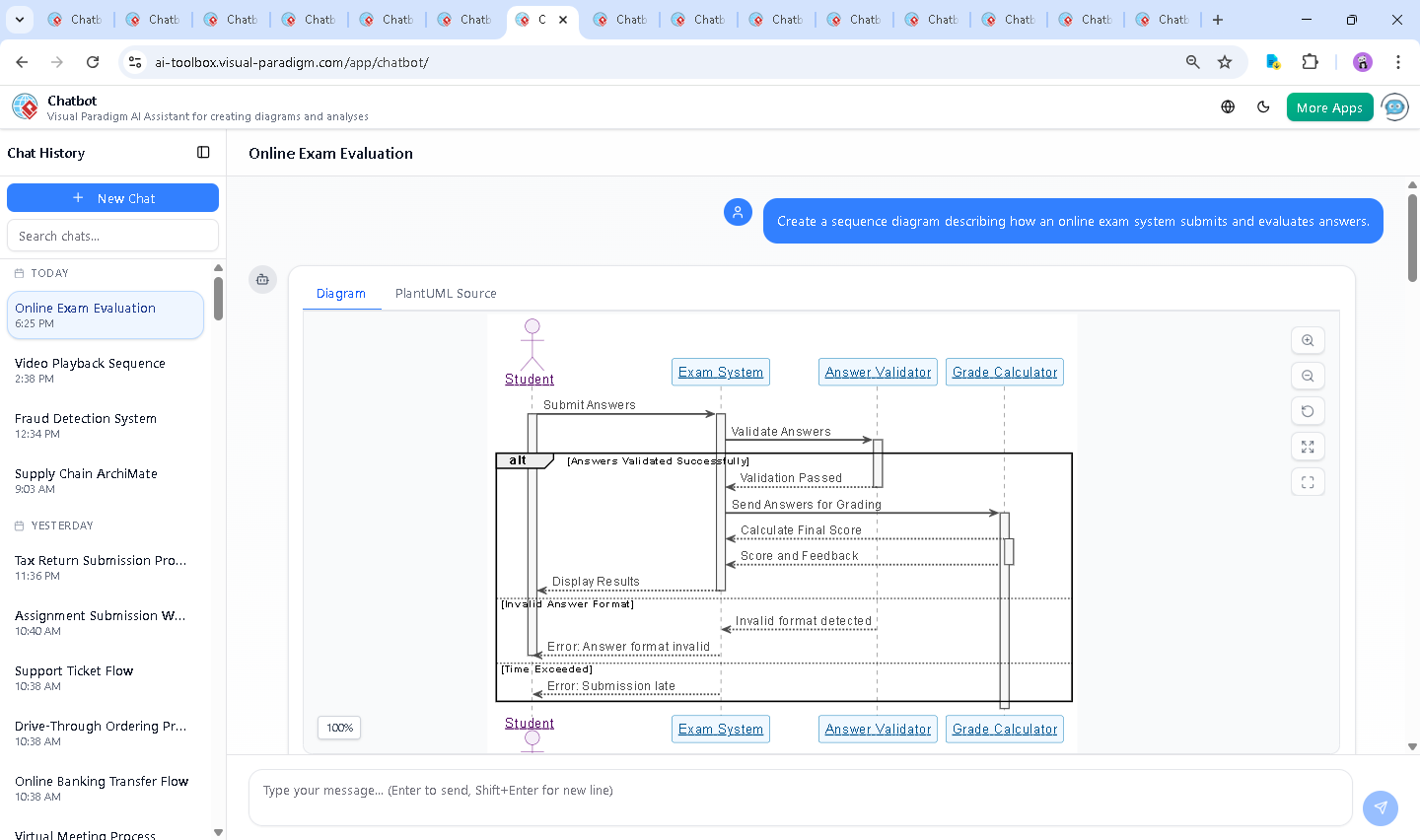Viewport: 1420px width, 840px height.
Task: Click the send message arrow button
Action: [1380, 807]
